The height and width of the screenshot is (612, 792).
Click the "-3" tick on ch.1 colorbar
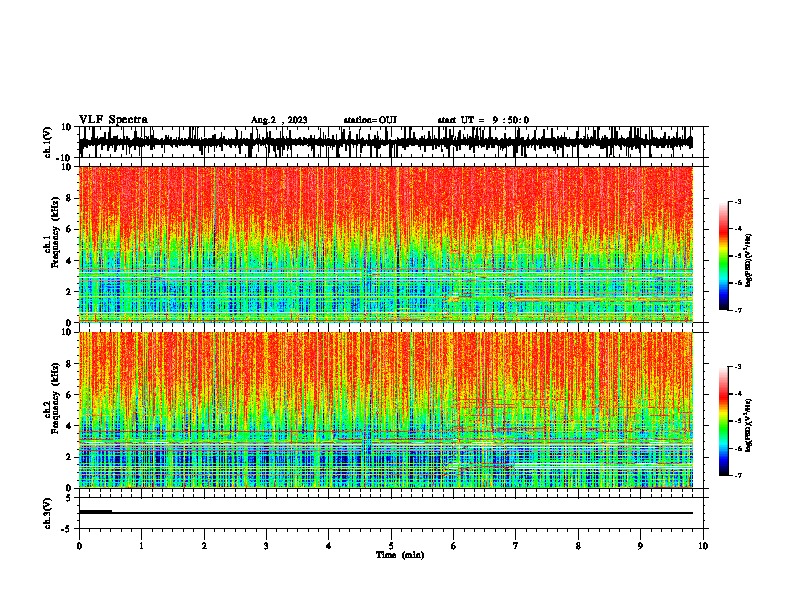[737, 201]
